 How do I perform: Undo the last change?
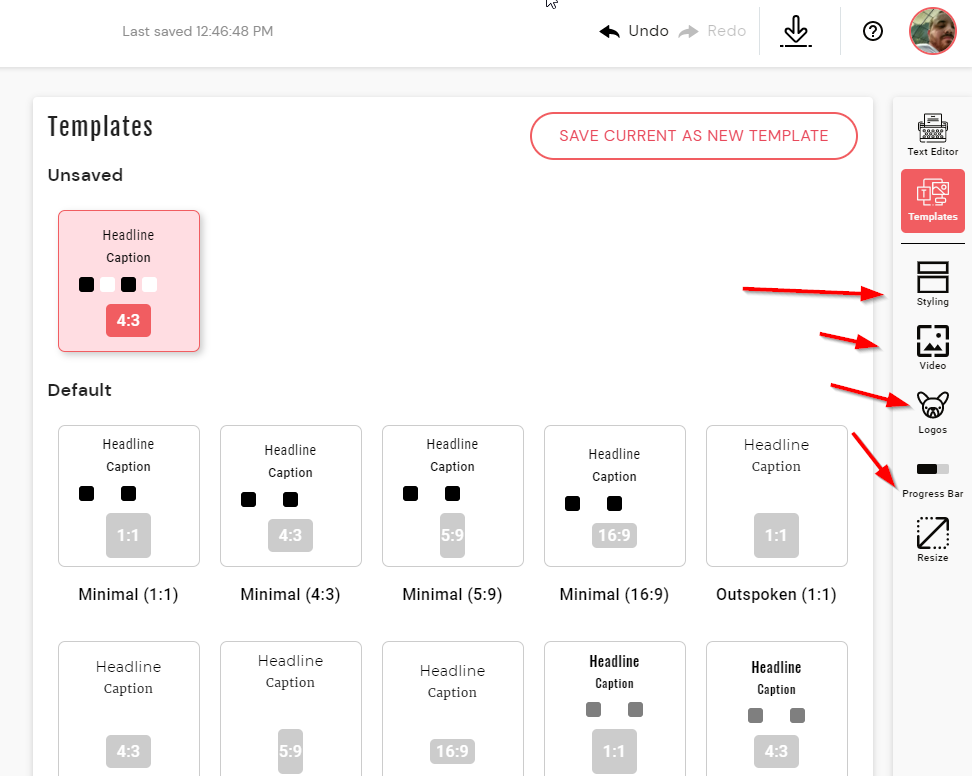634,31
